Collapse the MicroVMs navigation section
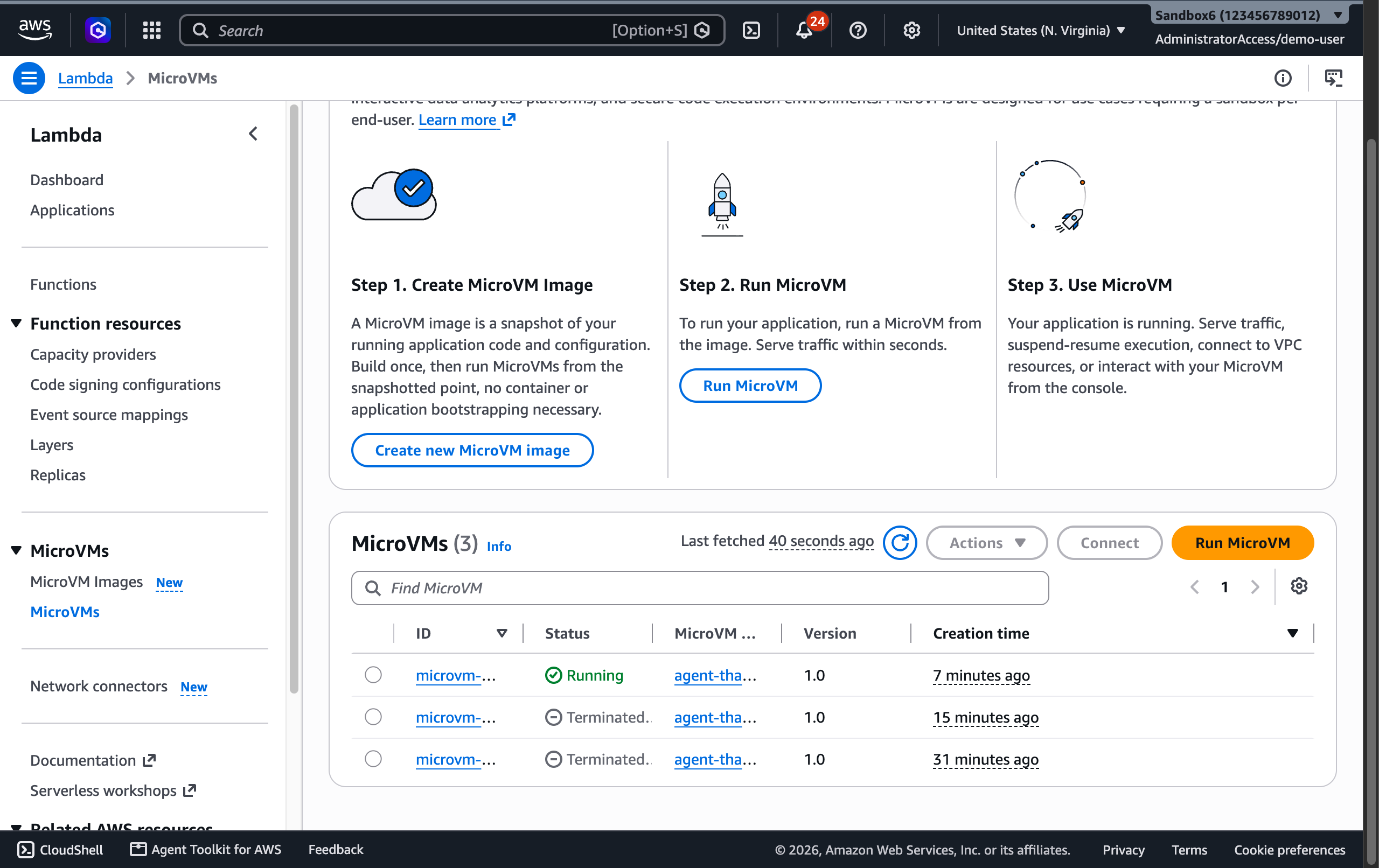The image size is (1379, 868). (16, 551)
